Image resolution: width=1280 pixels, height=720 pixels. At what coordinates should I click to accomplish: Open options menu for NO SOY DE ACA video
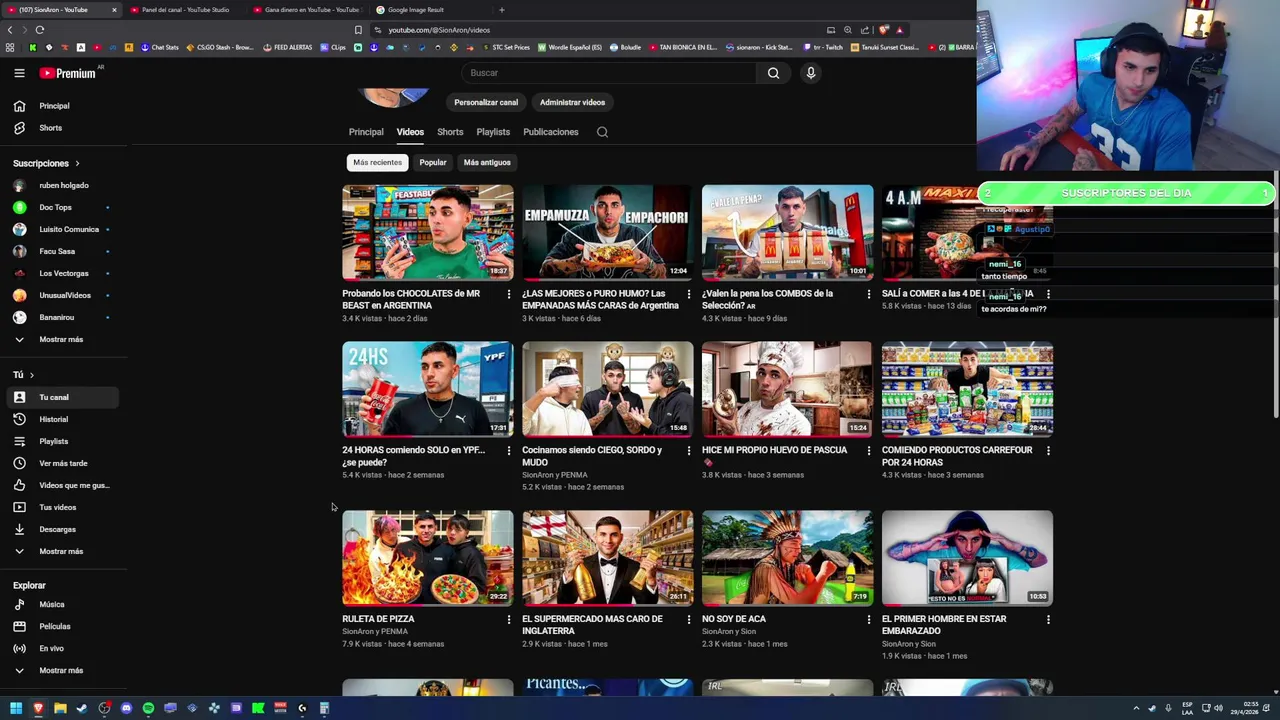868,619
